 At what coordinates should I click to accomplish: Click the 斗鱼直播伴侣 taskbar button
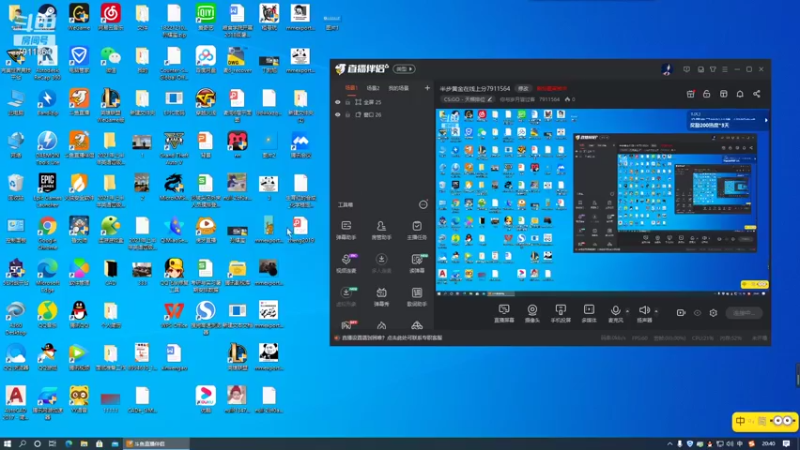156,444
